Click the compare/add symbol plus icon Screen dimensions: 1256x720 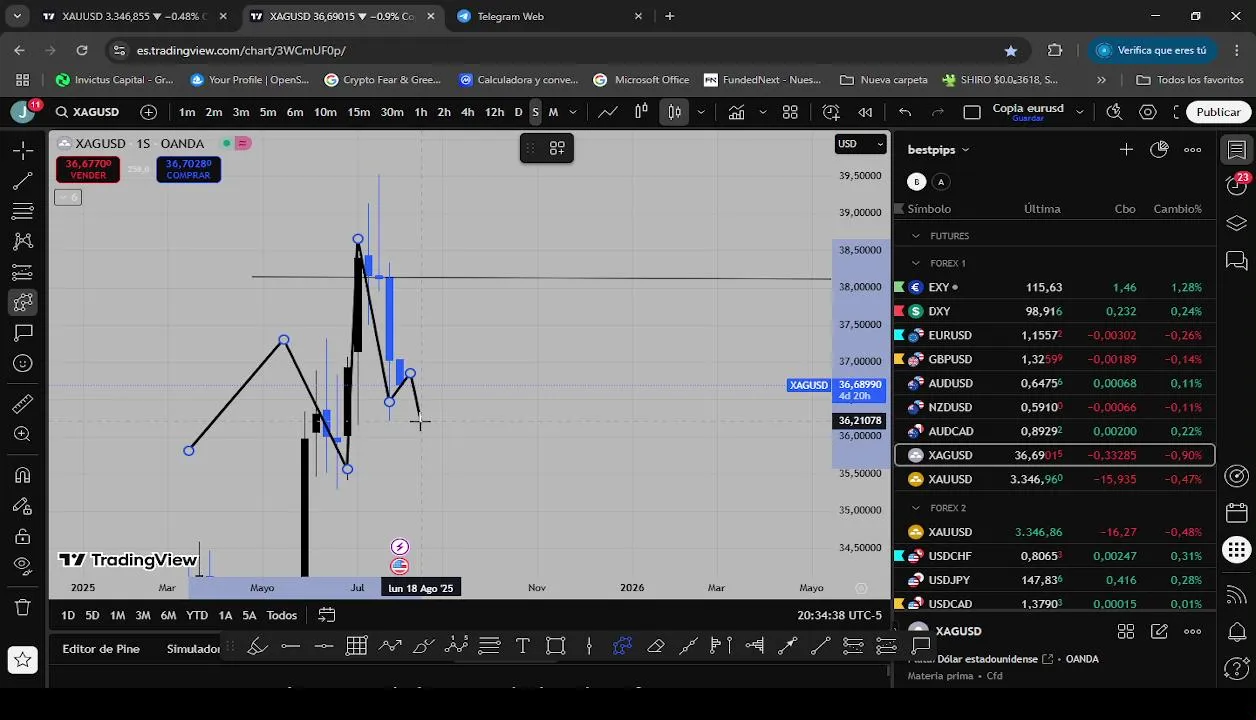(x=149, y=112)
